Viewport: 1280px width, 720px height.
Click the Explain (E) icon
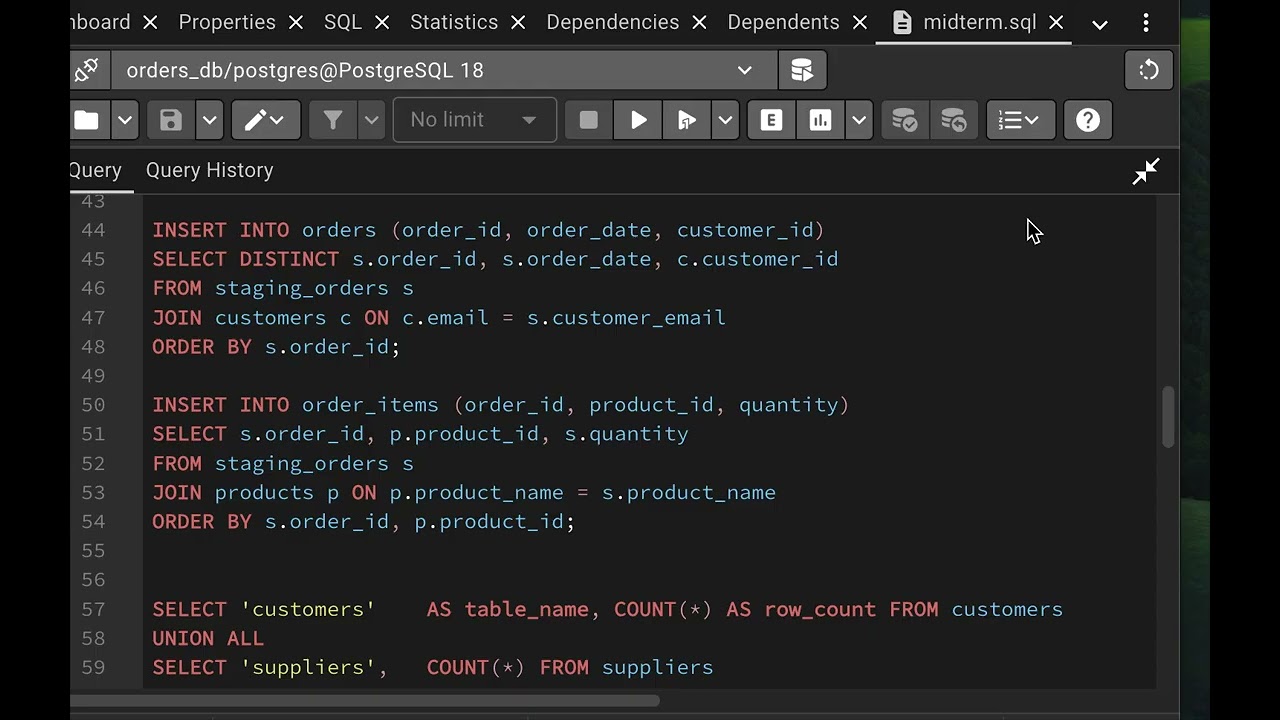[771, 120]
